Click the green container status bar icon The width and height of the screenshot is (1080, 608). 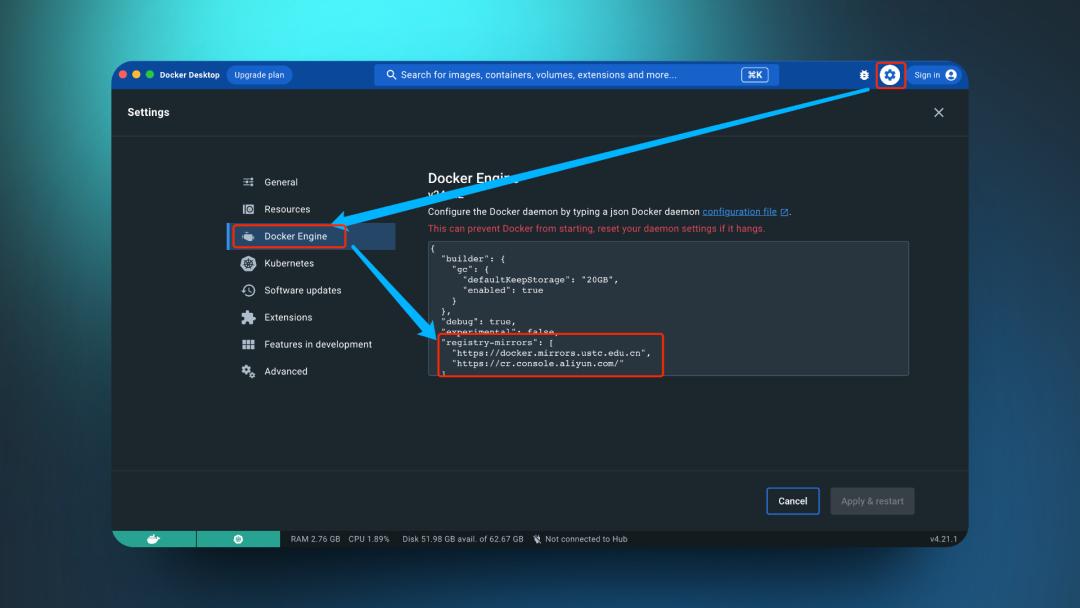click(238, 538)
